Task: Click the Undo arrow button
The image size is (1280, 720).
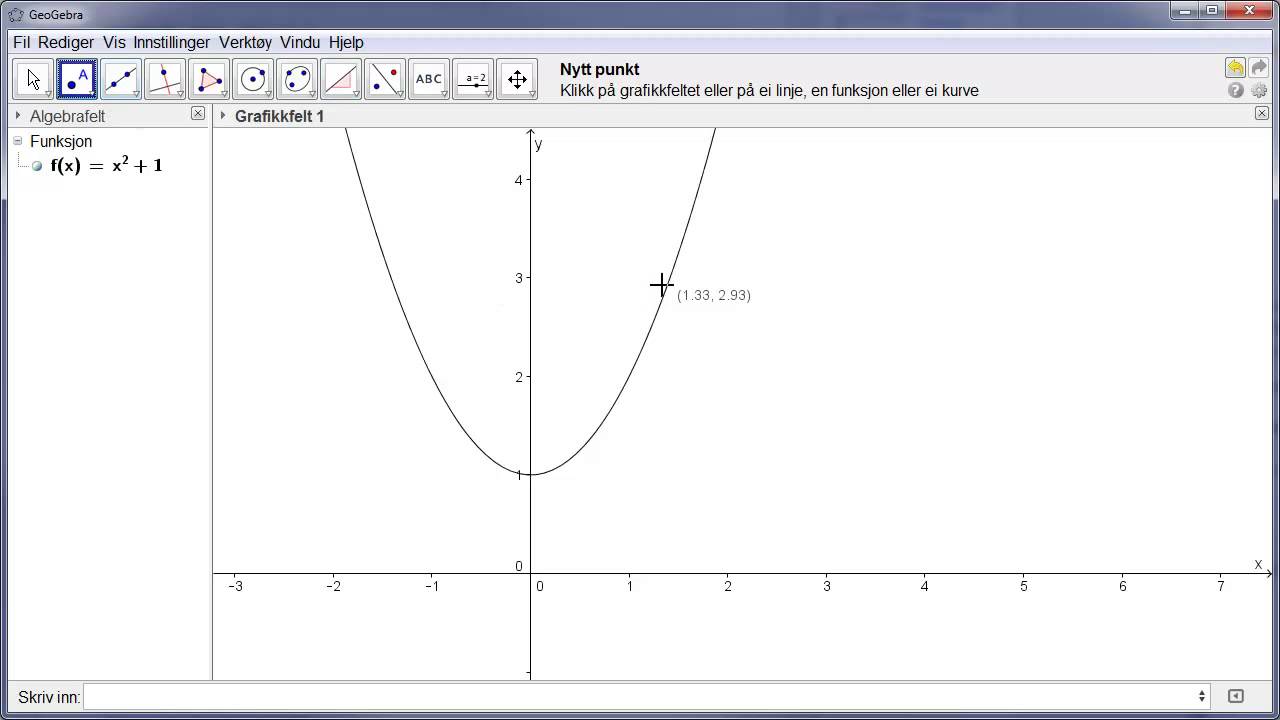Action: coord(1236,67)
